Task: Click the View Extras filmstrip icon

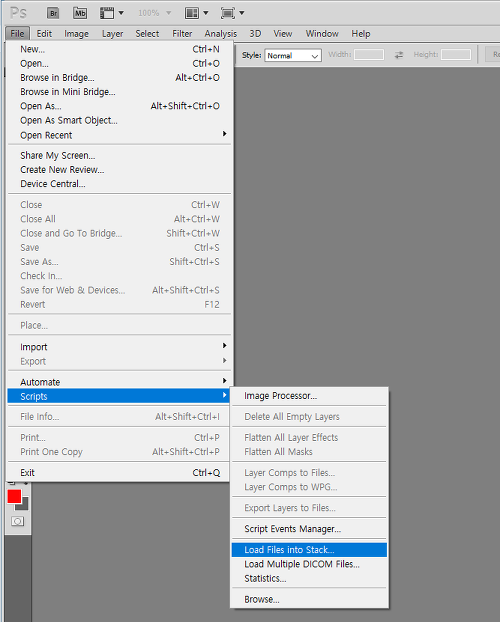Action: pos(107,13)
